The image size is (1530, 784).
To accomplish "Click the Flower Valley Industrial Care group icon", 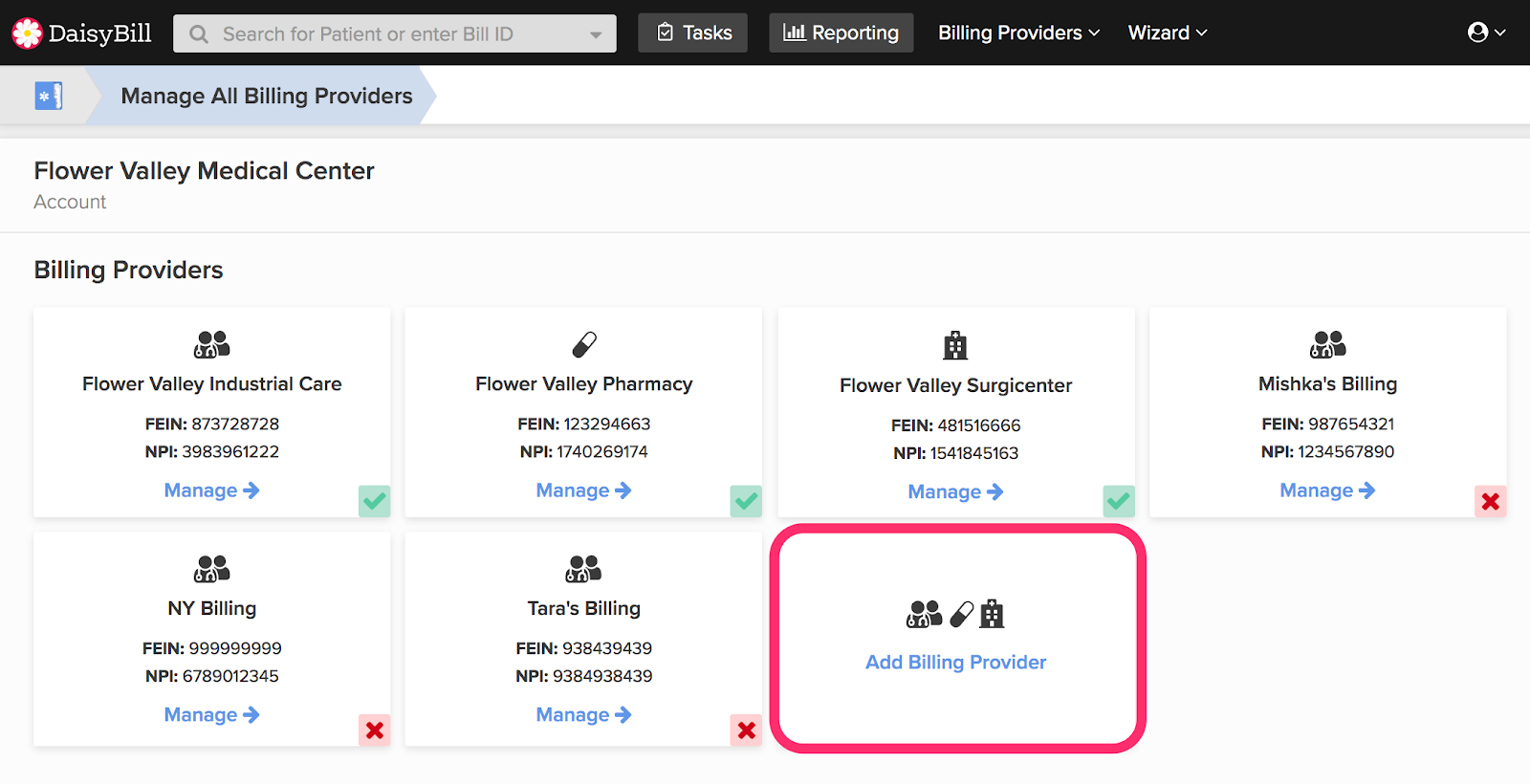I will pos(212,344).
